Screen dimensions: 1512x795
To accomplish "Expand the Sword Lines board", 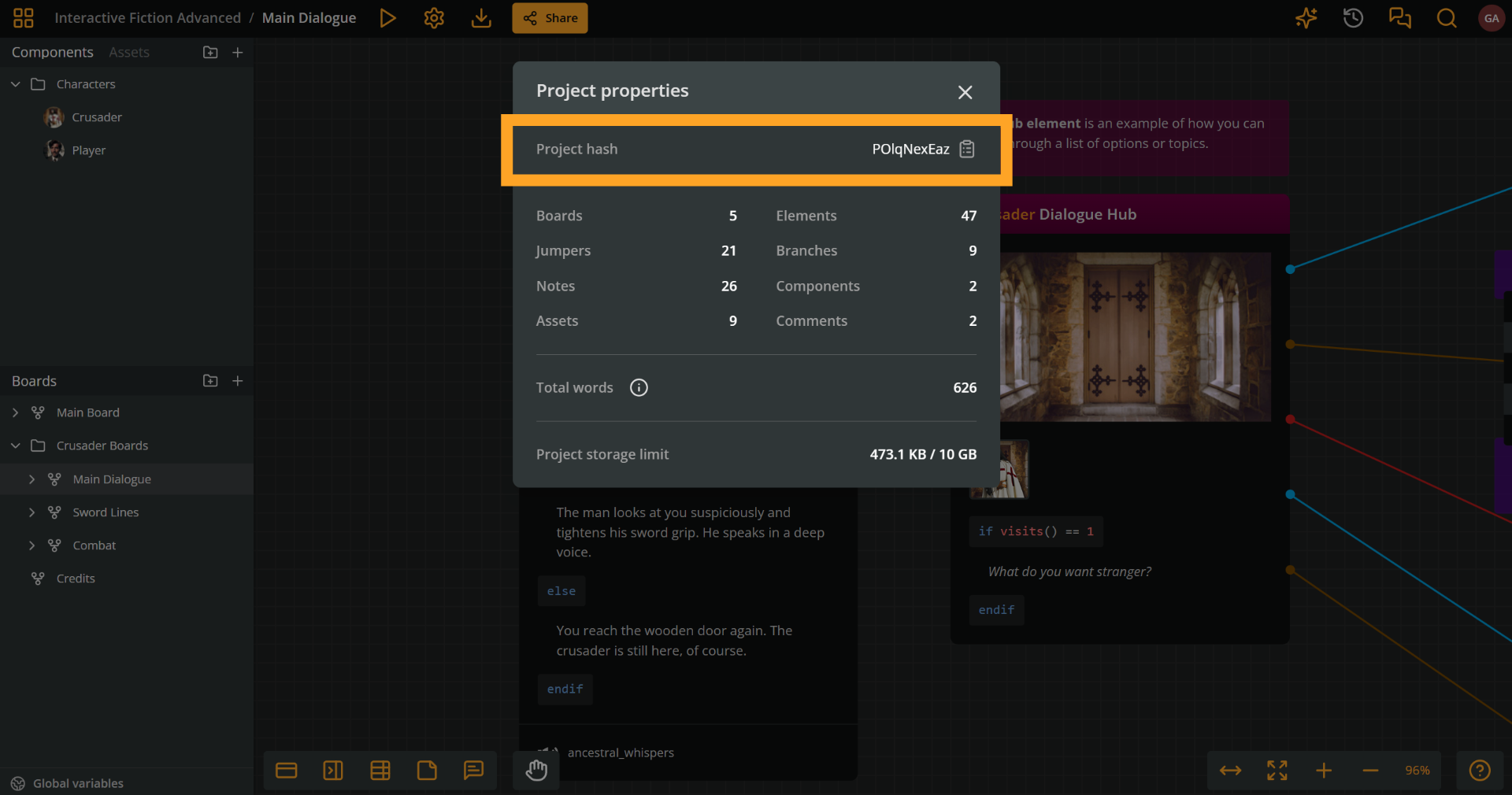I will pyautogui.click(x=32, y=512).
